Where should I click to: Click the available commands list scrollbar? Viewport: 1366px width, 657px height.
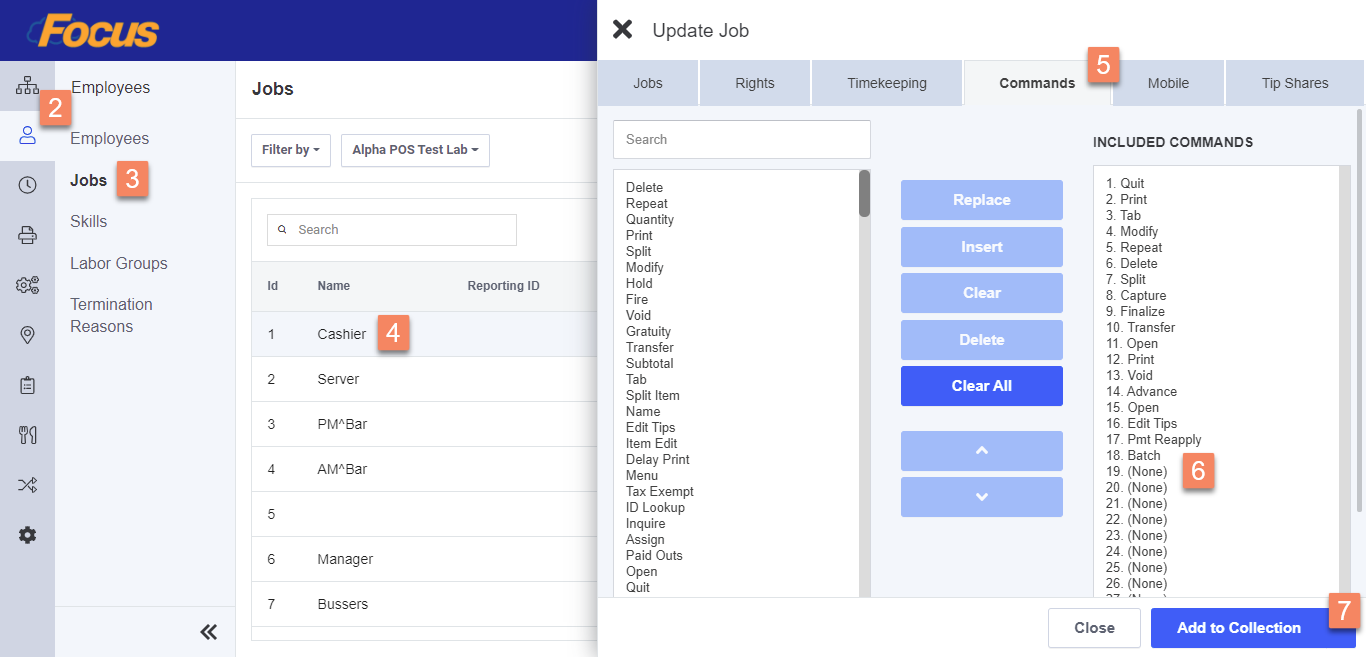864,193
